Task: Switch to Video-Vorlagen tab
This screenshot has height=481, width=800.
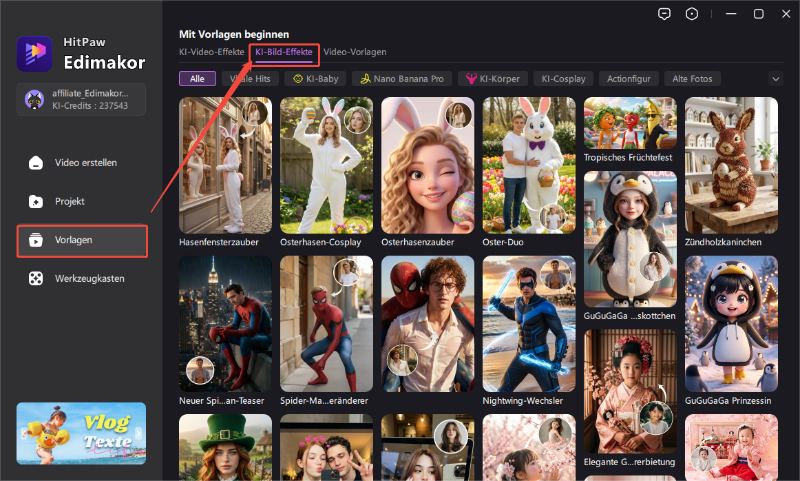Action: [354, 51]
